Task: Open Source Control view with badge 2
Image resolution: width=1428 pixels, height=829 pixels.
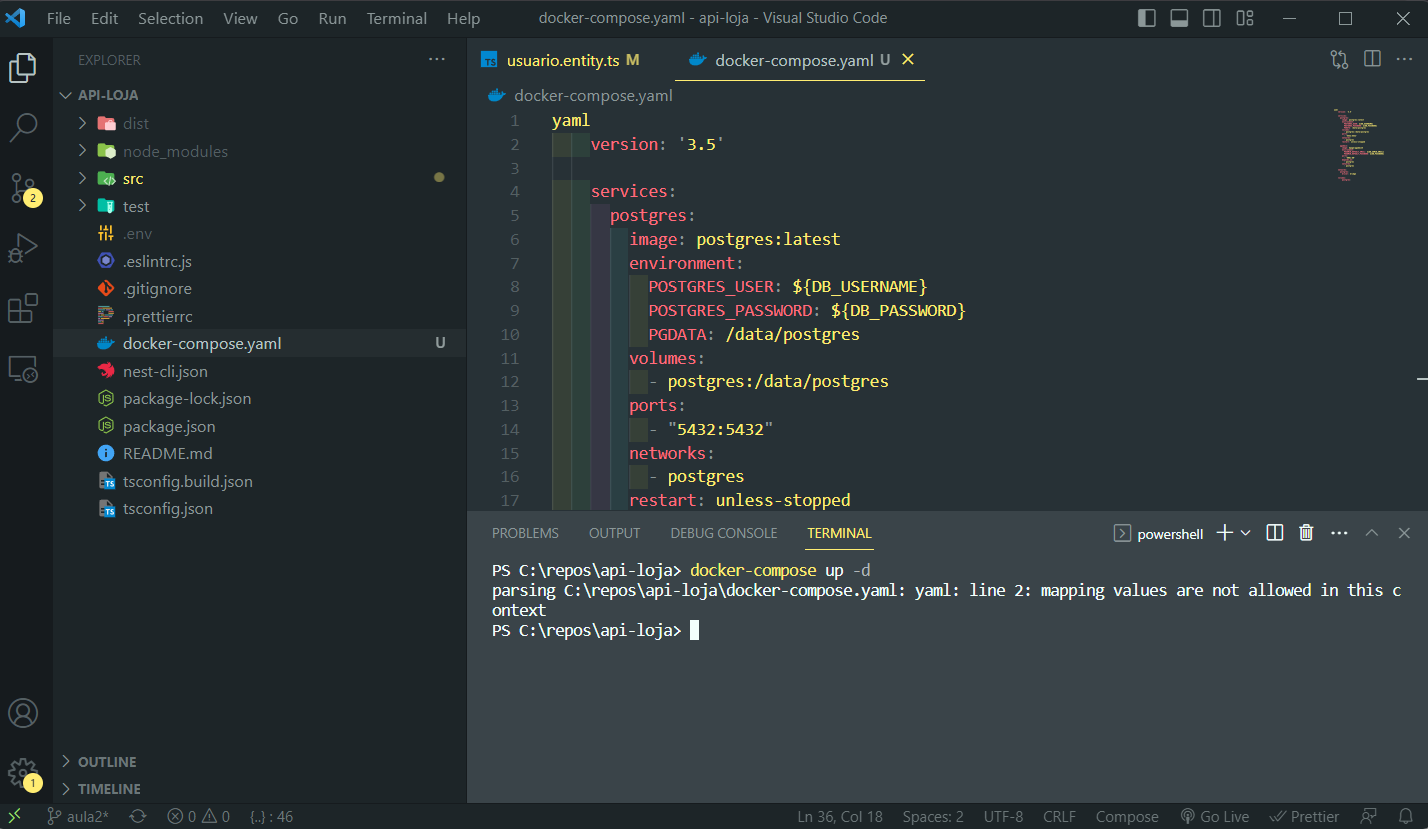Action: [23, 188]
